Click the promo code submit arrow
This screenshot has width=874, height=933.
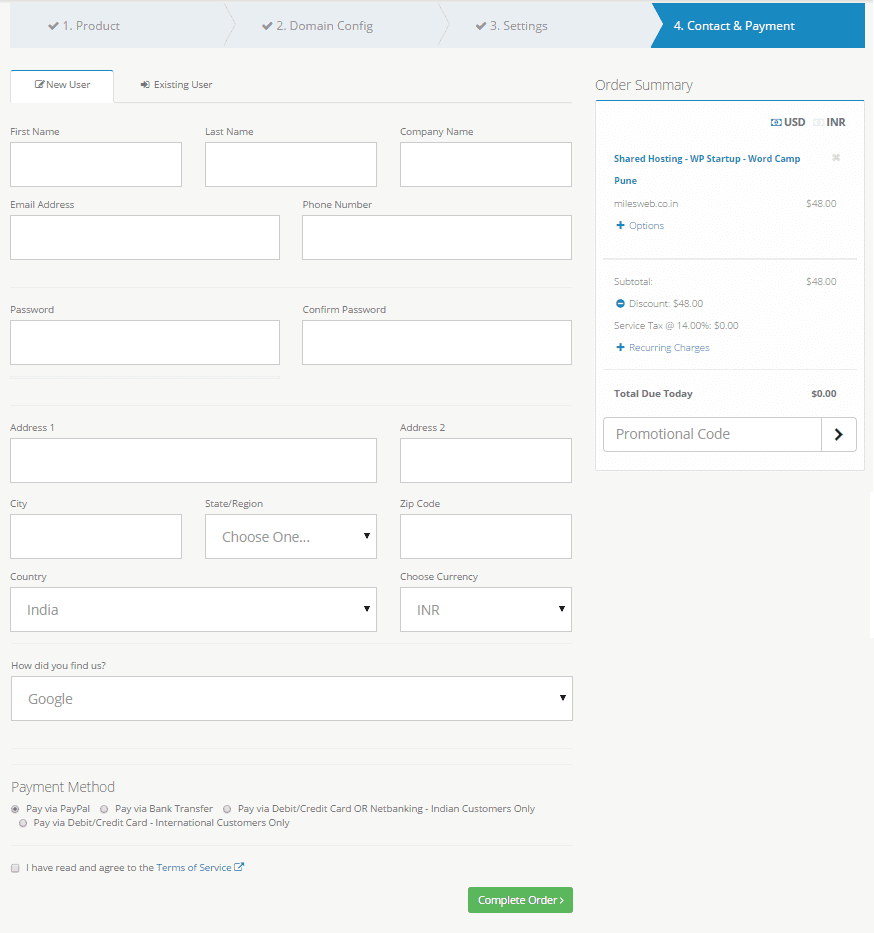click(838, 434)
